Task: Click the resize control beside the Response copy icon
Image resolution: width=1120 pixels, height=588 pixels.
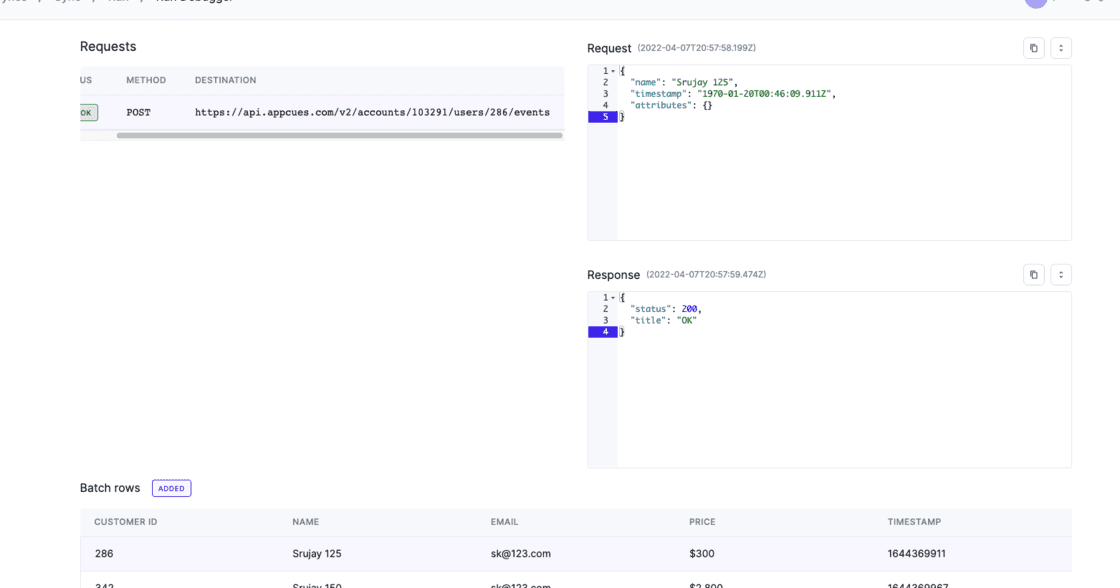Action: 1060,273
